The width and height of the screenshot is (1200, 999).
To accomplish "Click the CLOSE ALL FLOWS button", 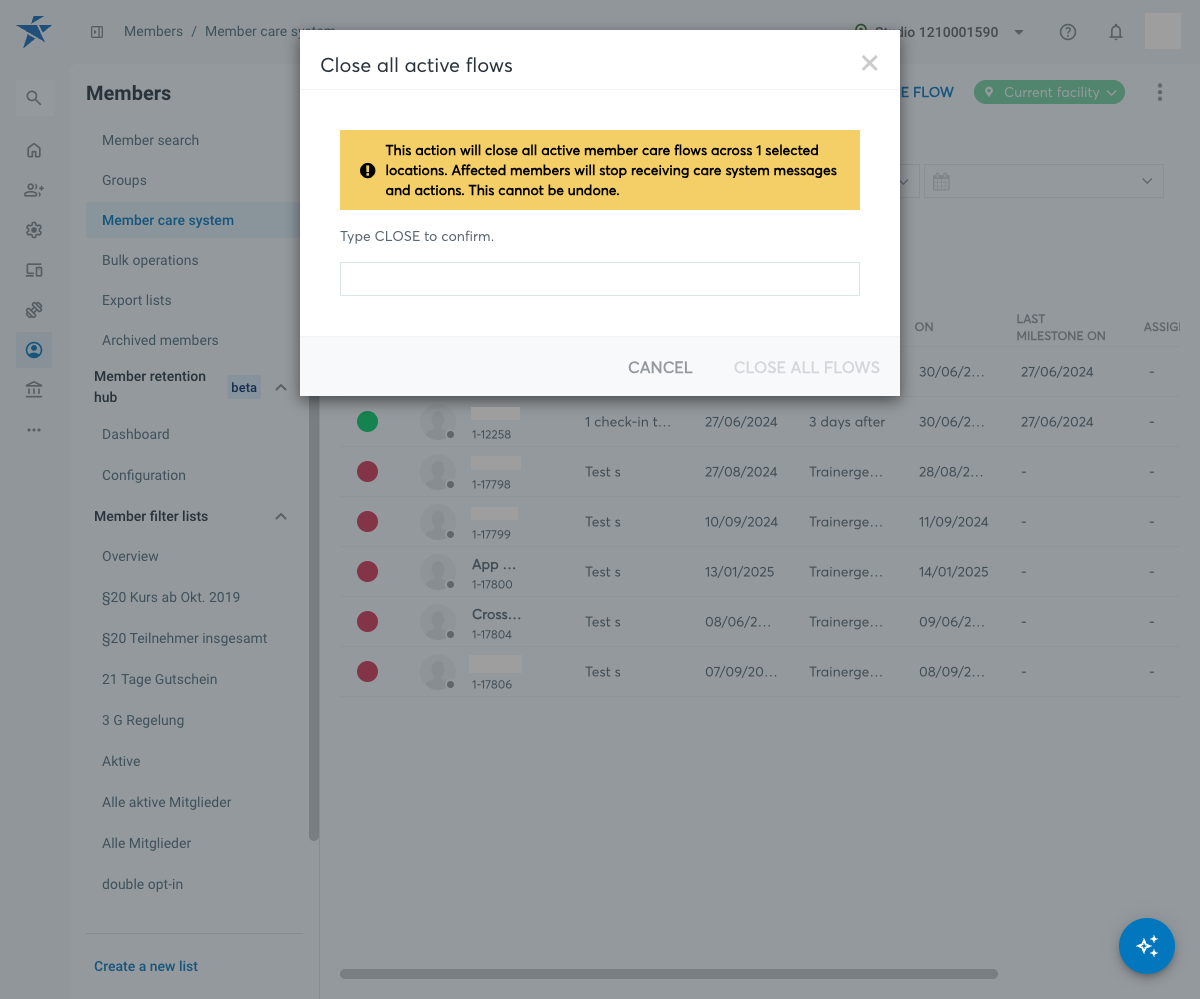I will pos(807,367).
